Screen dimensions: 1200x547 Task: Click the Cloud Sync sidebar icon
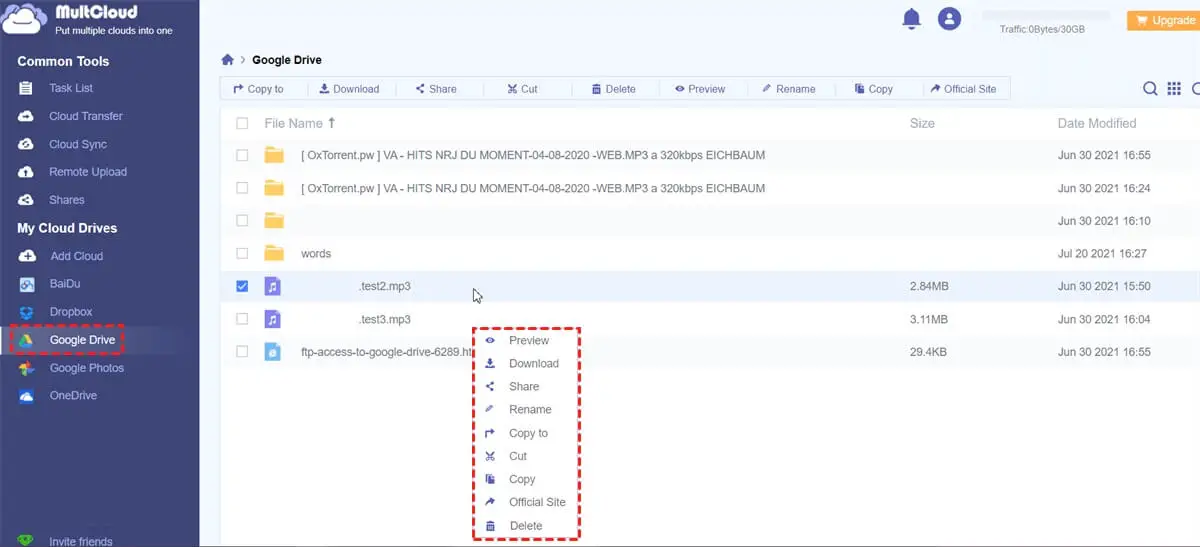coord(27,144)
